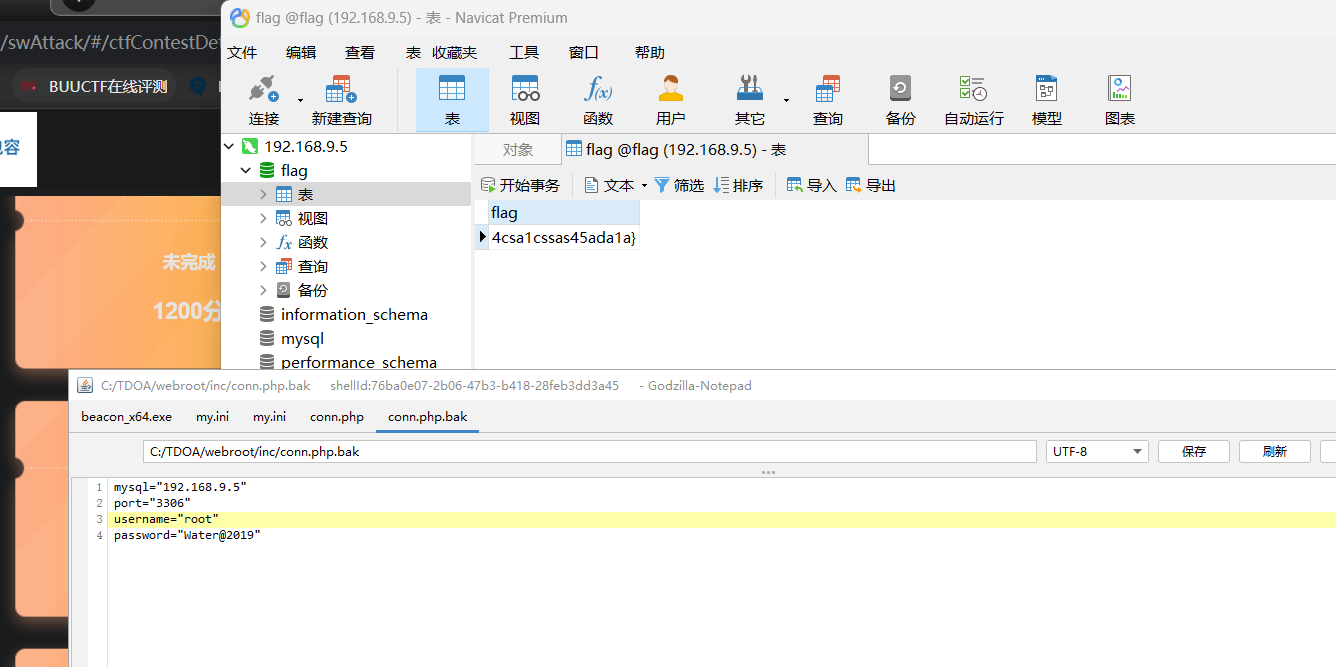Expand the 表 tree node chevron

pyautogui.click(x=263, y=194)
